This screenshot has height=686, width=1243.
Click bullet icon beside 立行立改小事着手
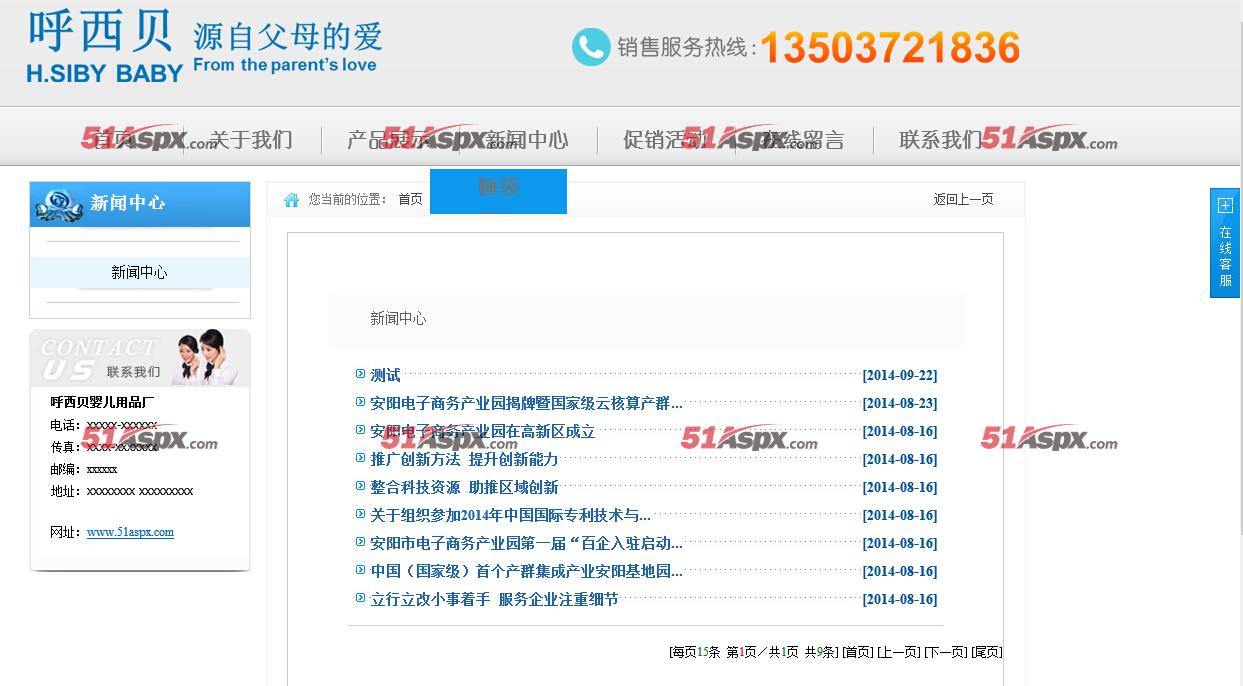point(361,598)
